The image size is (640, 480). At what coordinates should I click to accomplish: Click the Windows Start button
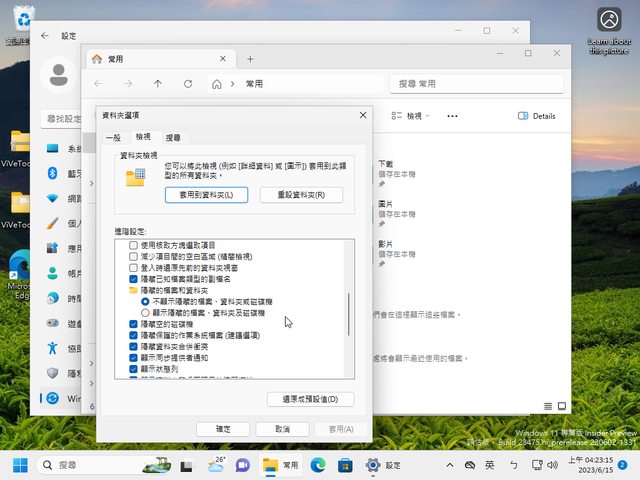[20, 465]
